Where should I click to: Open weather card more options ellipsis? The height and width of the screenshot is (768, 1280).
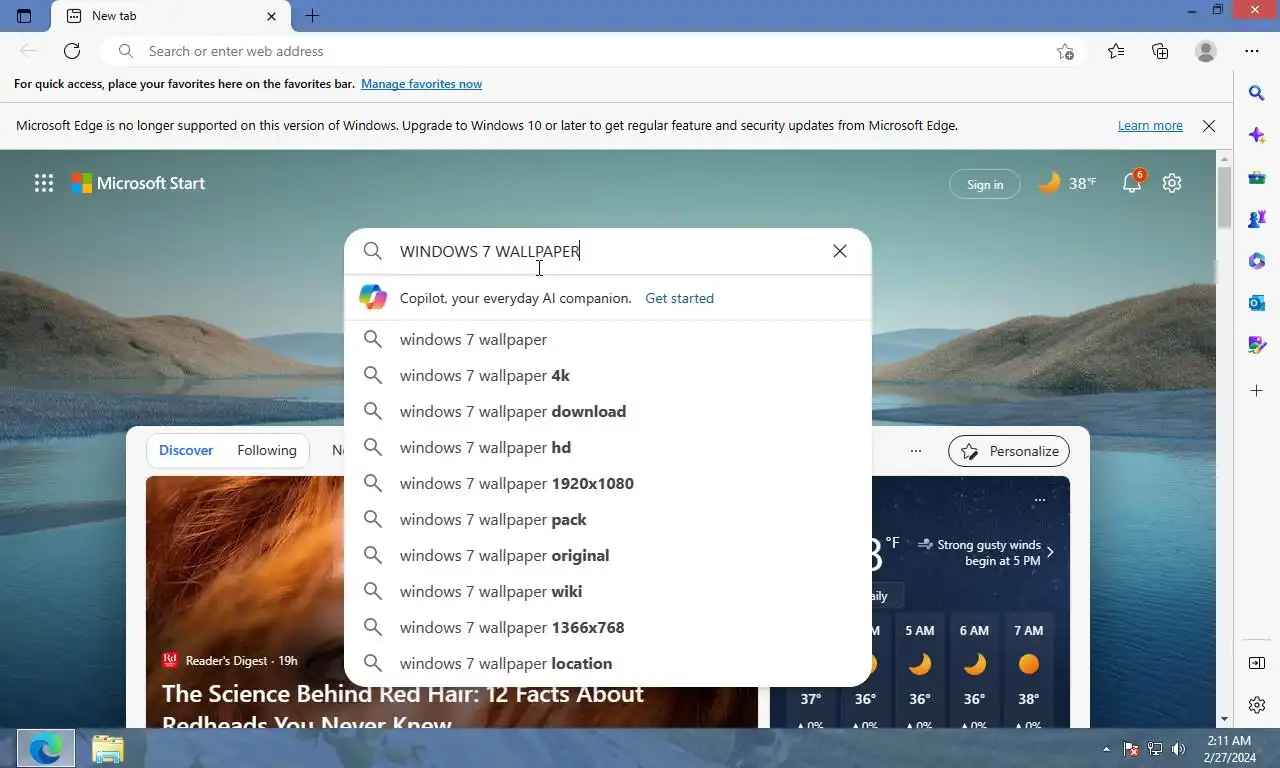point(1040,499)
